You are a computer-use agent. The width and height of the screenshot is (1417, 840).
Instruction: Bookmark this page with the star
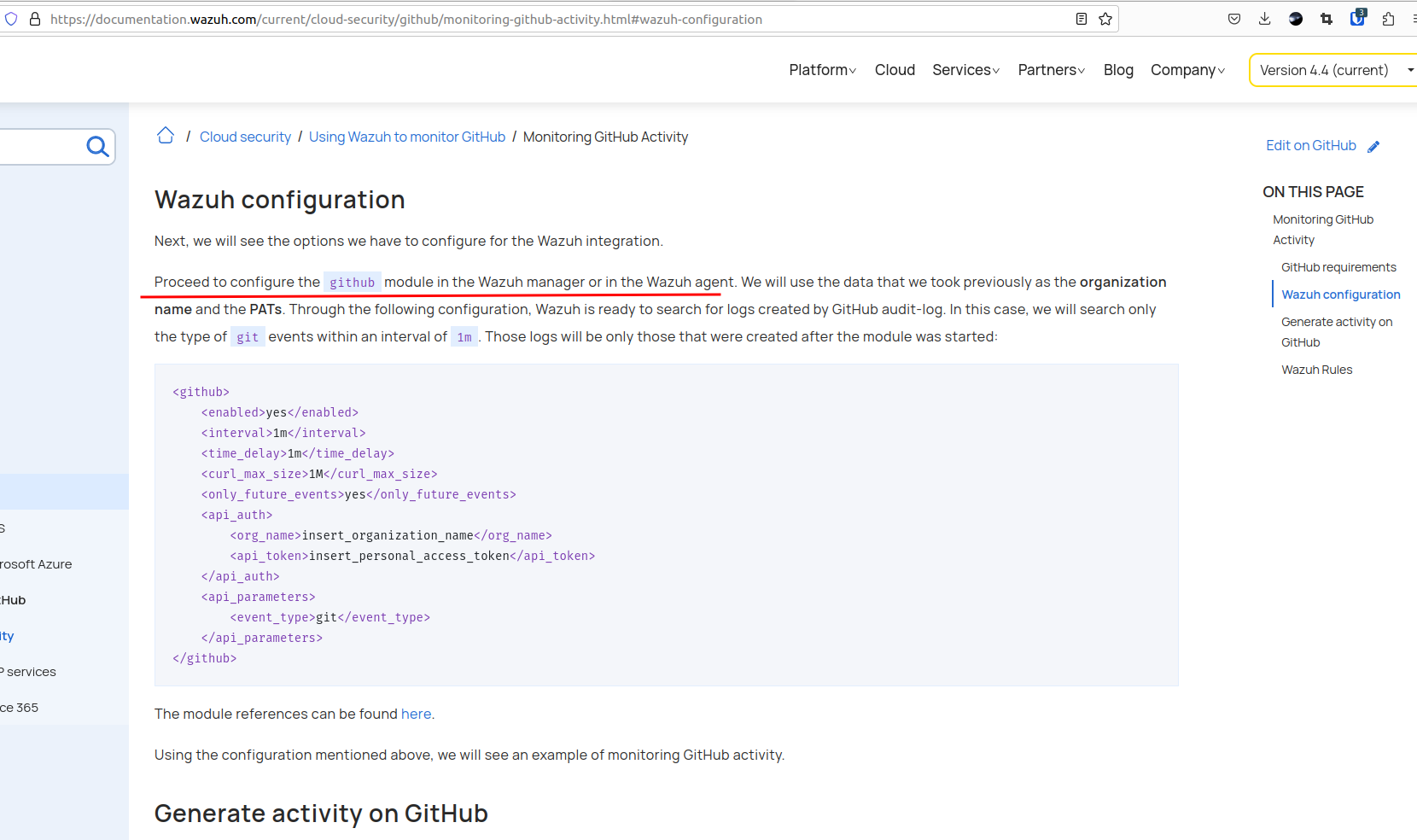[x=1104, y=18]
